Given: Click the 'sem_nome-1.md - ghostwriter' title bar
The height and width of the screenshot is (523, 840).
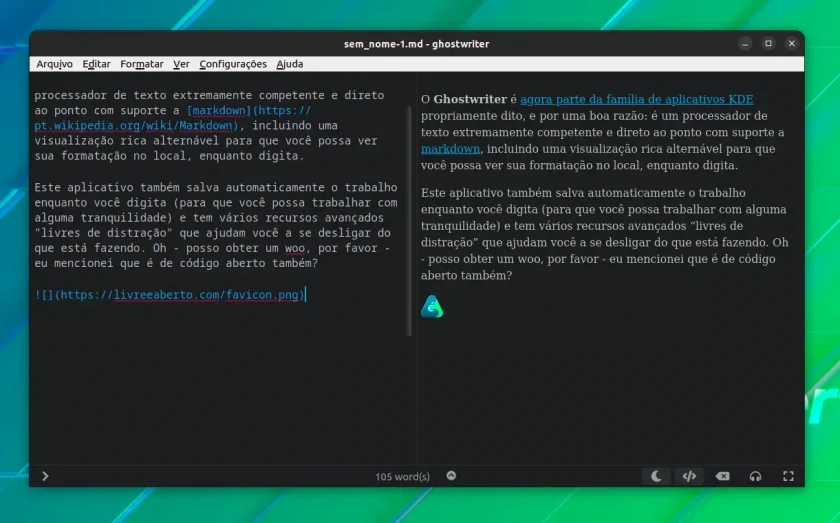Looking at the screenshot, I should 416,44.
